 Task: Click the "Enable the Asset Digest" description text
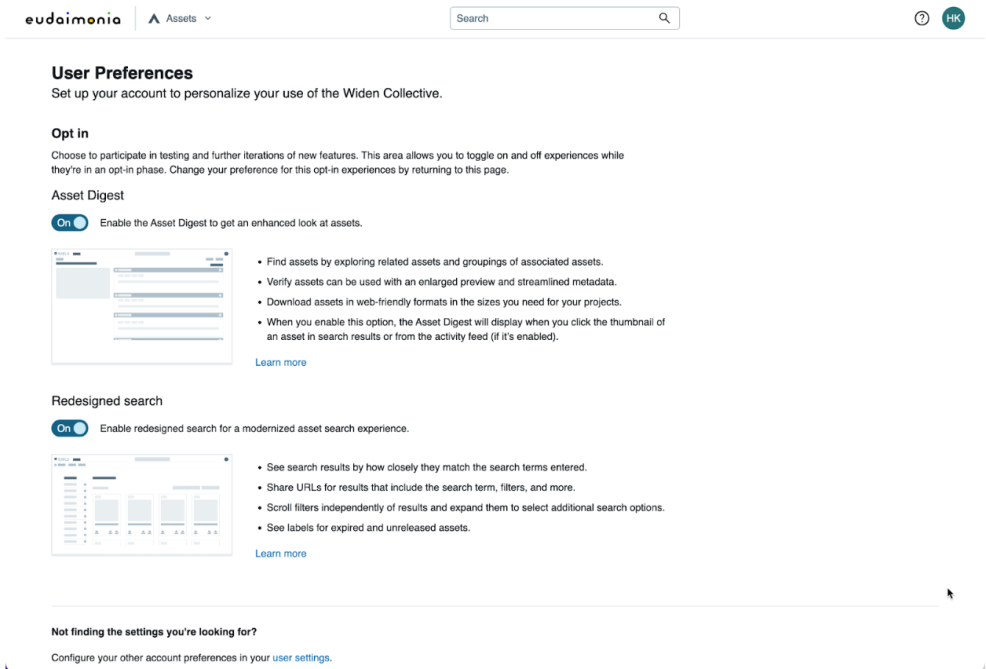point(231,223)
